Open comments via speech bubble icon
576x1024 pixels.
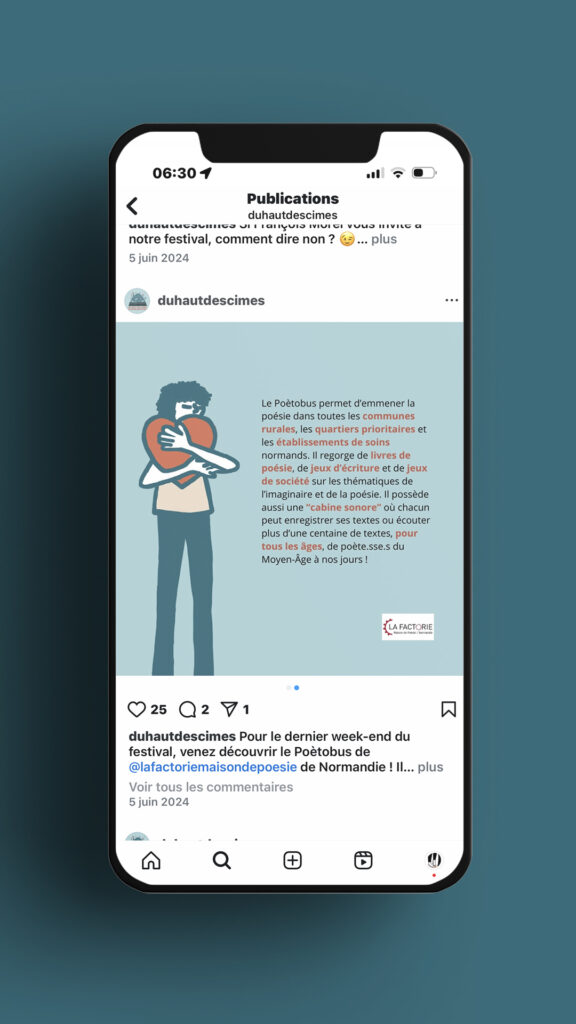click(187, 709)
